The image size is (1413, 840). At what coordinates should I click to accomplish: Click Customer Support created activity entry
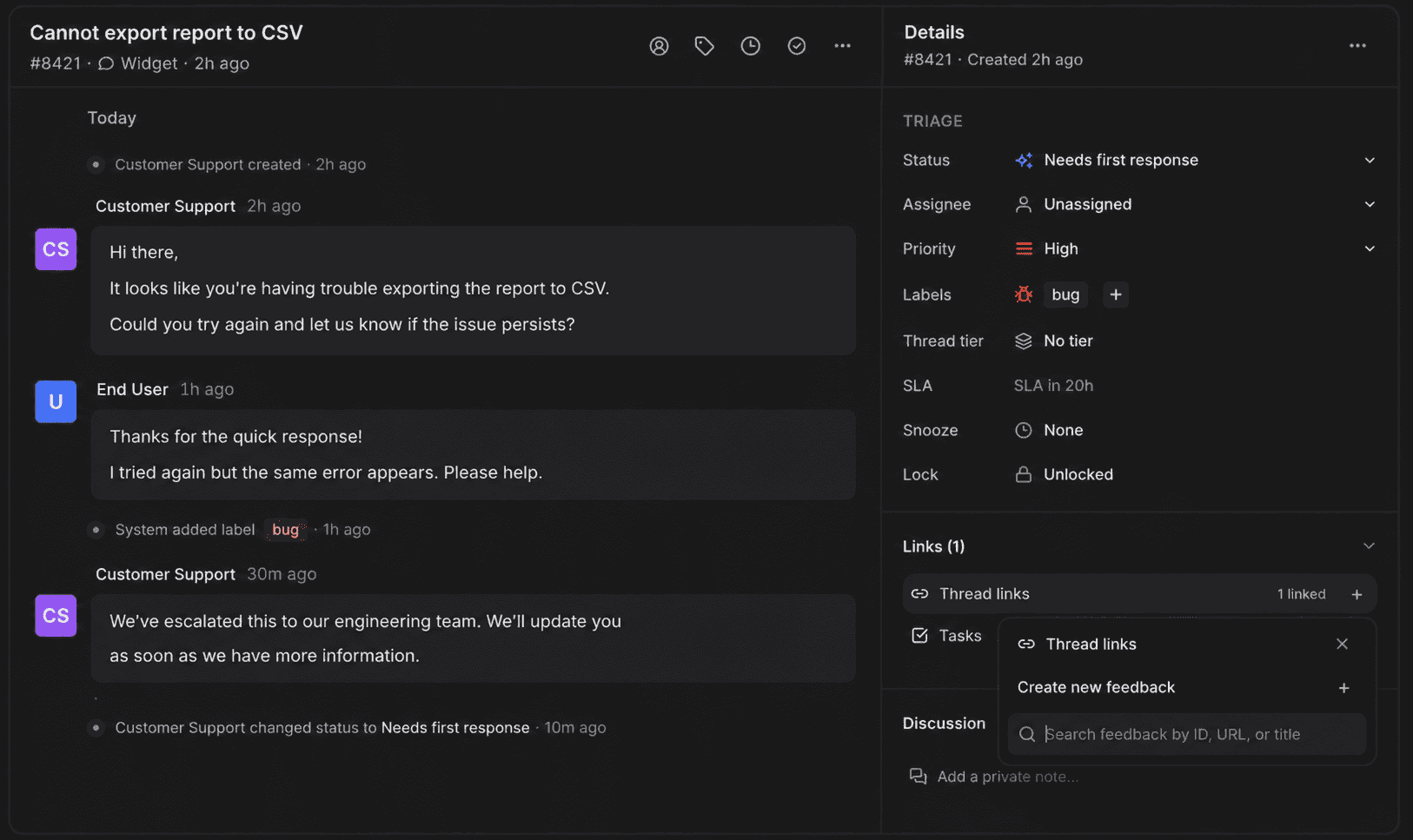click(240, 165)
